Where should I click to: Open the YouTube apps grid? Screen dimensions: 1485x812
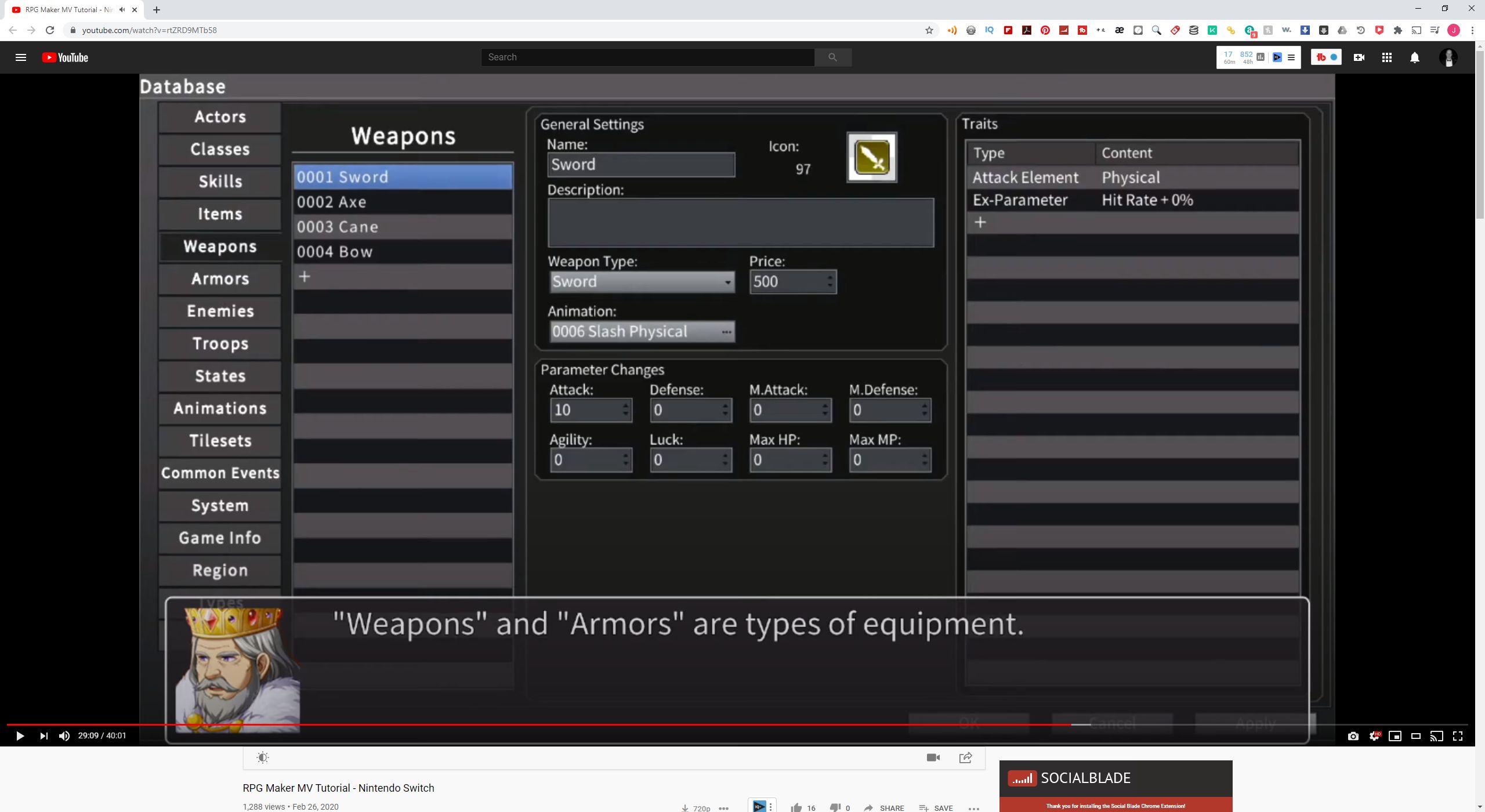coord(1387,57)
